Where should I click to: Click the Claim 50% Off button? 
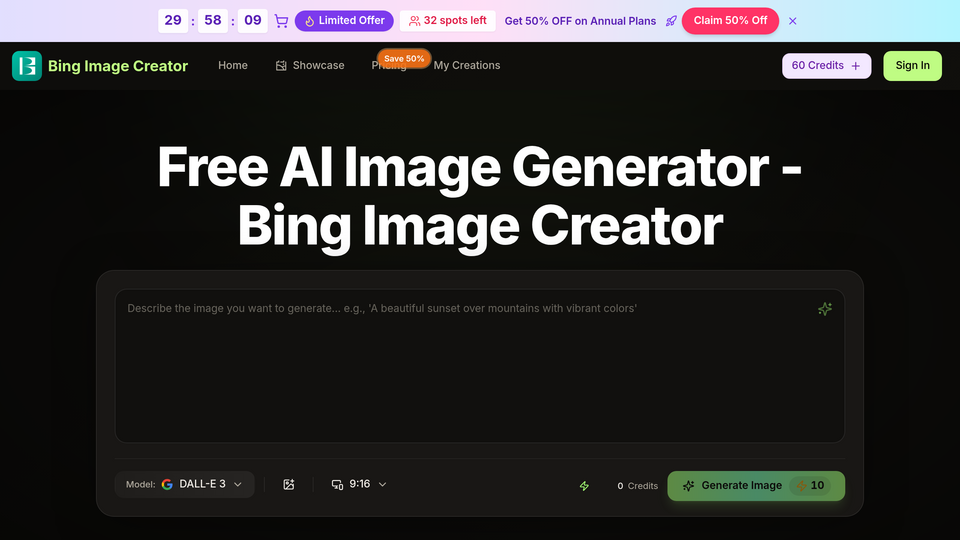(730, 21)
